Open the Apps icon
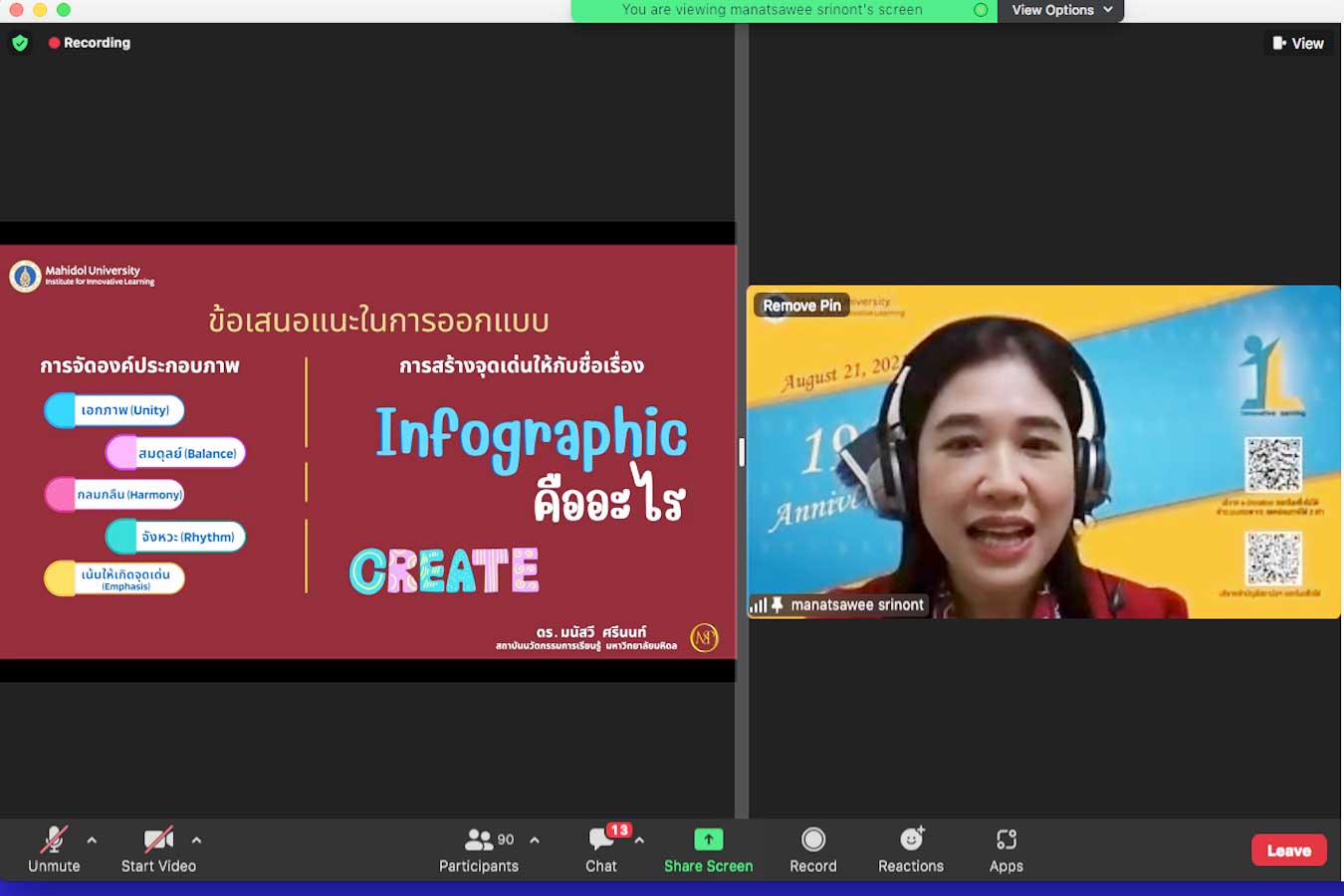The image size is (1344, 896). click(x=1006, y=839)
